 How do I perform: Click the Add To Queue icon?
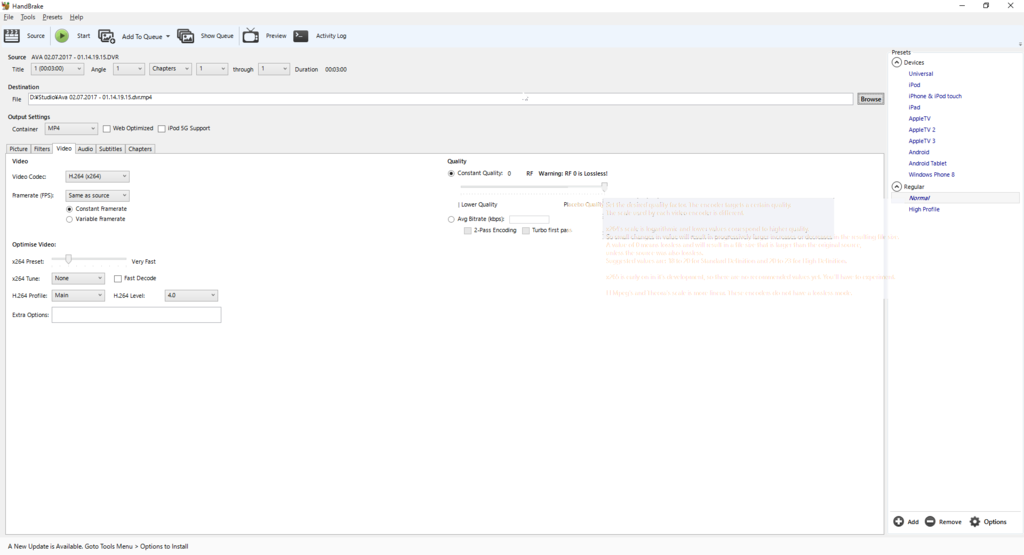click(106, 36)
